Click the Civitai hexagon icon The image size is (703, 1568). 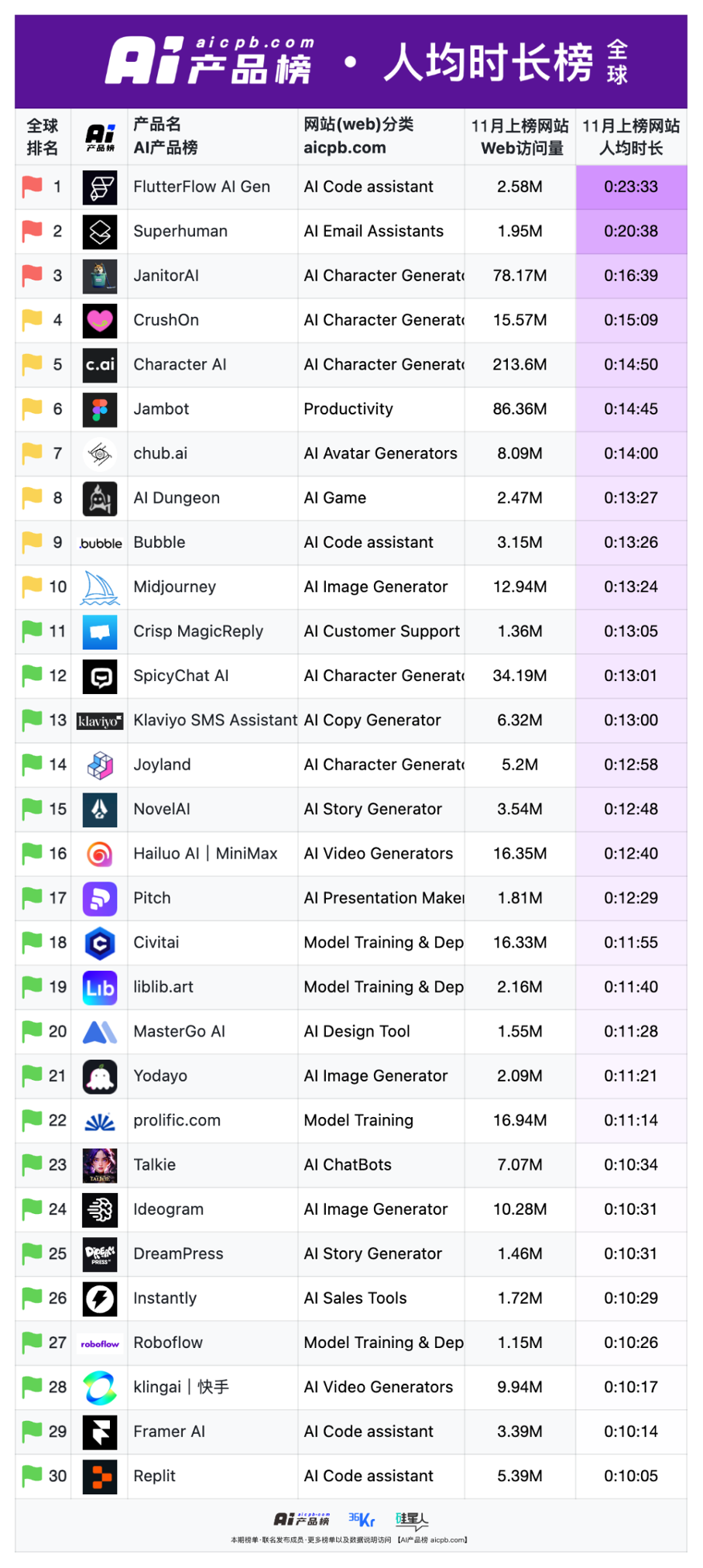coord(100,943)
